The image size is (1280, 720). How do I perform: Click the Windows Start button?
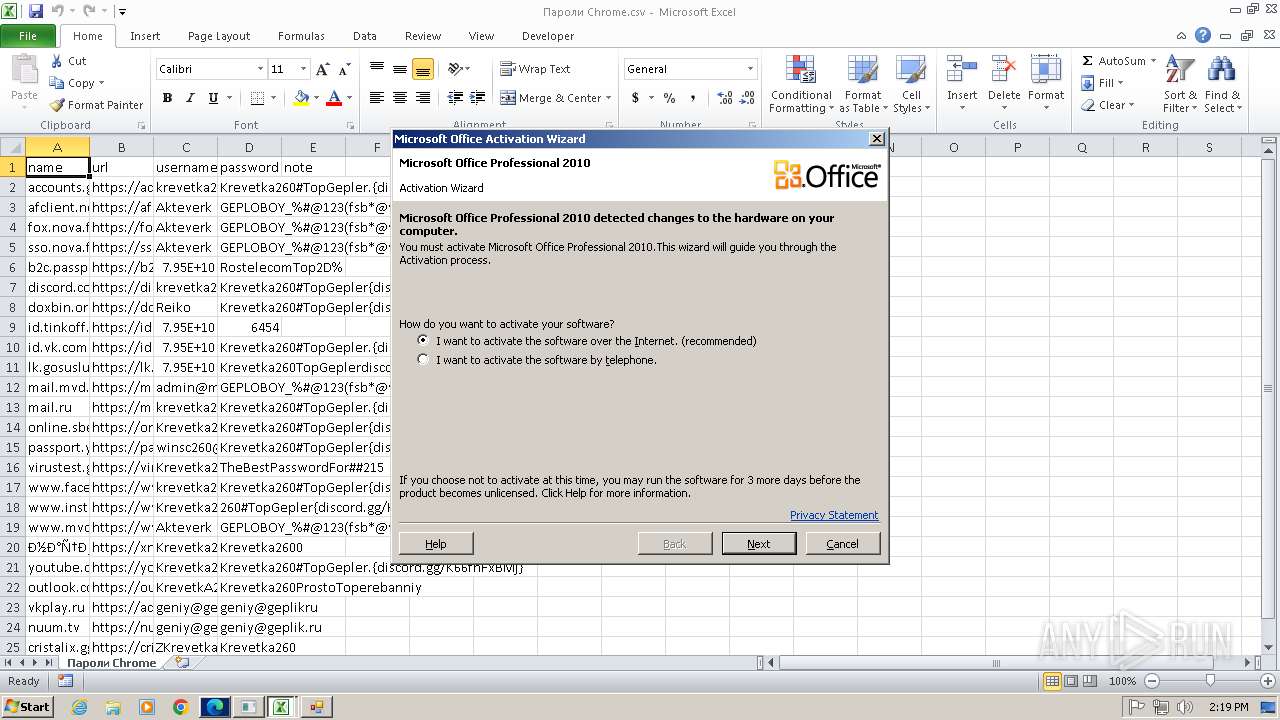[28, 706]
